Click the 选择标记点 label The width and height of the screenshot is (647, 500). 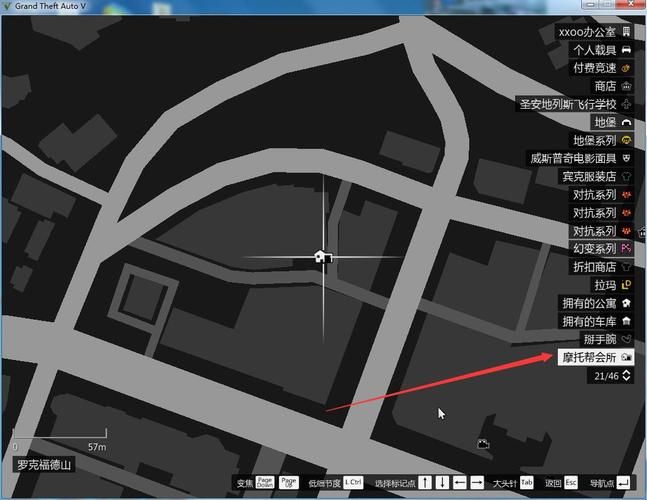click(x=395, y=483)
